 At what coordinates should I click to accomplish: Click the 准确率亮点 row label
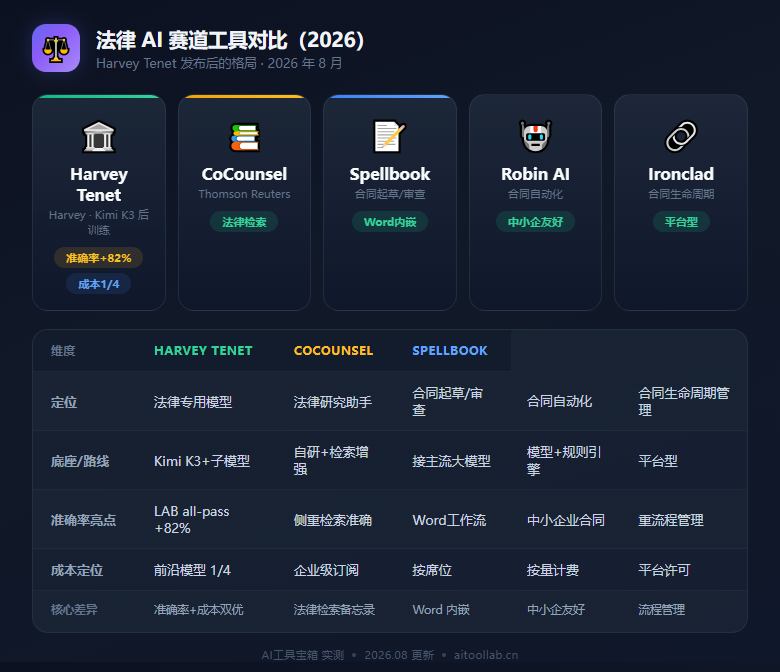point(83,520)
